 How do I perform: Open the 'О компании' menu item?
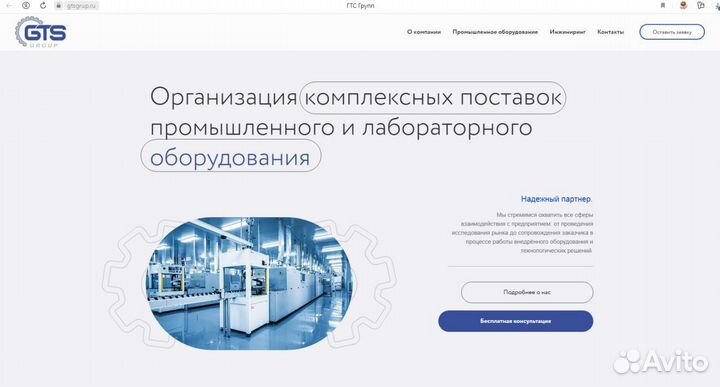coord(423,32)
